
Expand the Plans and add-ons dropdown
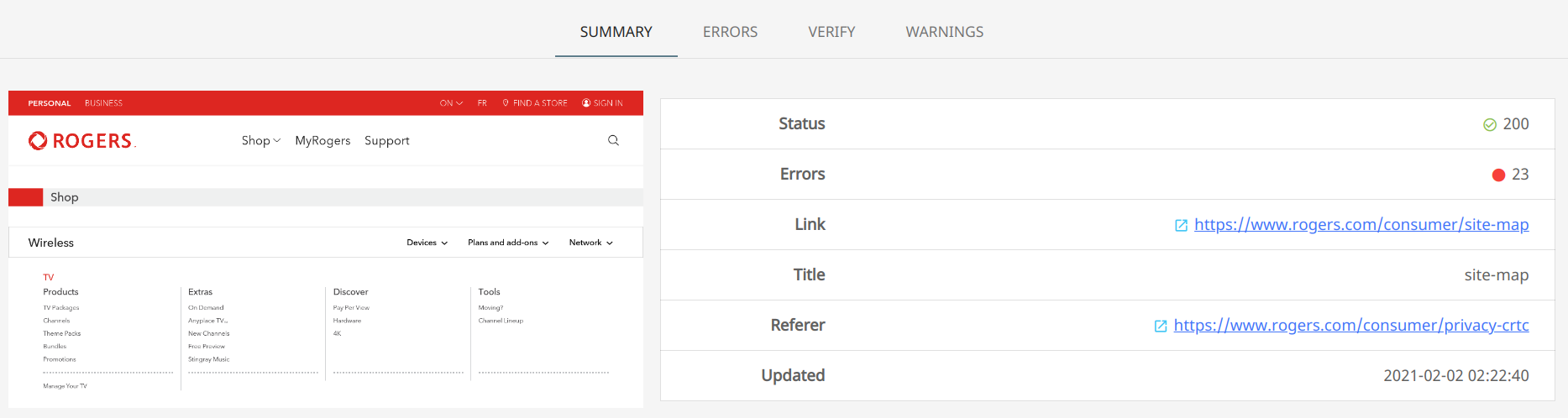pyautogui.click(x=508, y=243)
